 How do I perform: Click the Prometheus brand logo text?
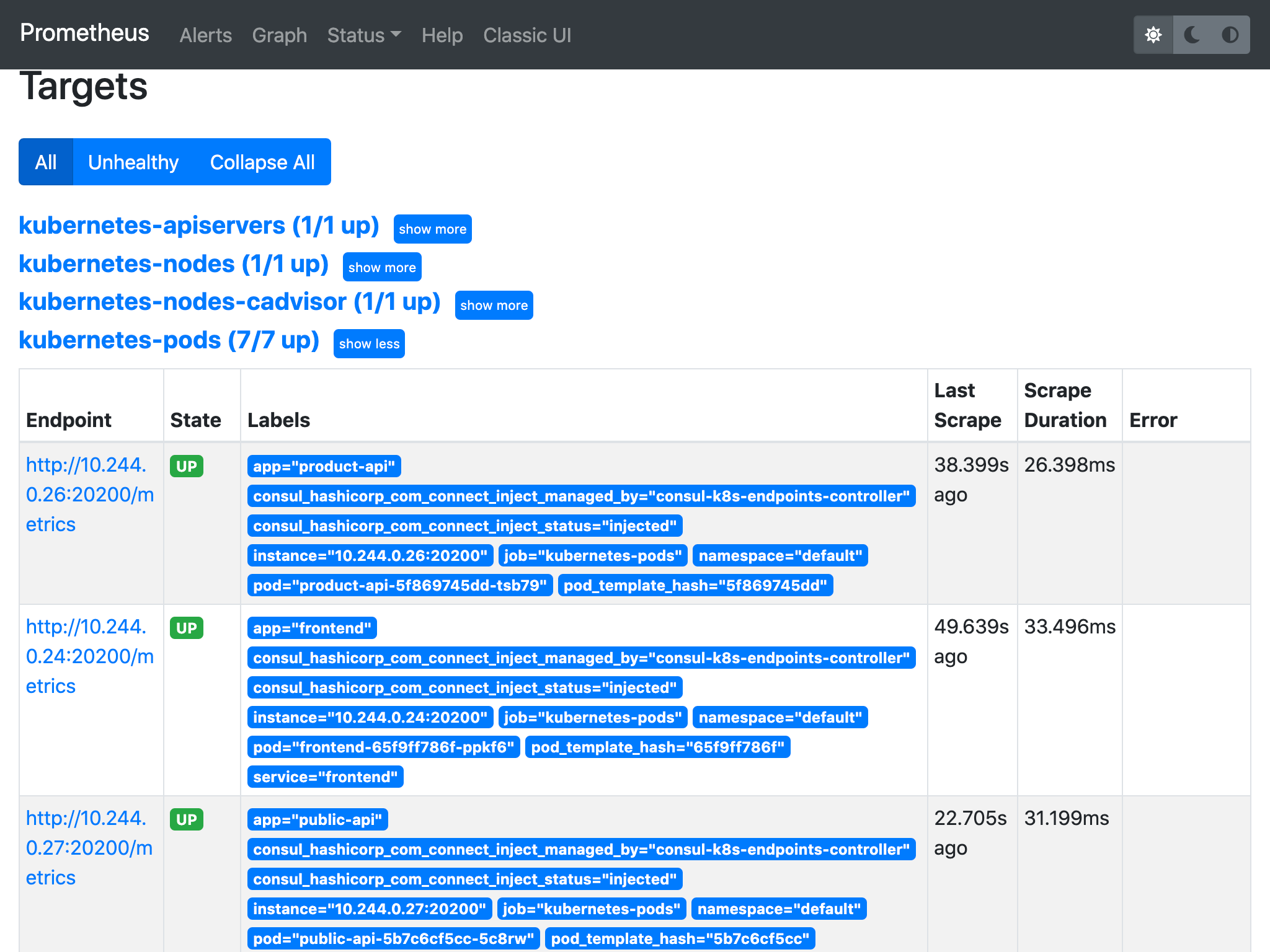(84, 33)
